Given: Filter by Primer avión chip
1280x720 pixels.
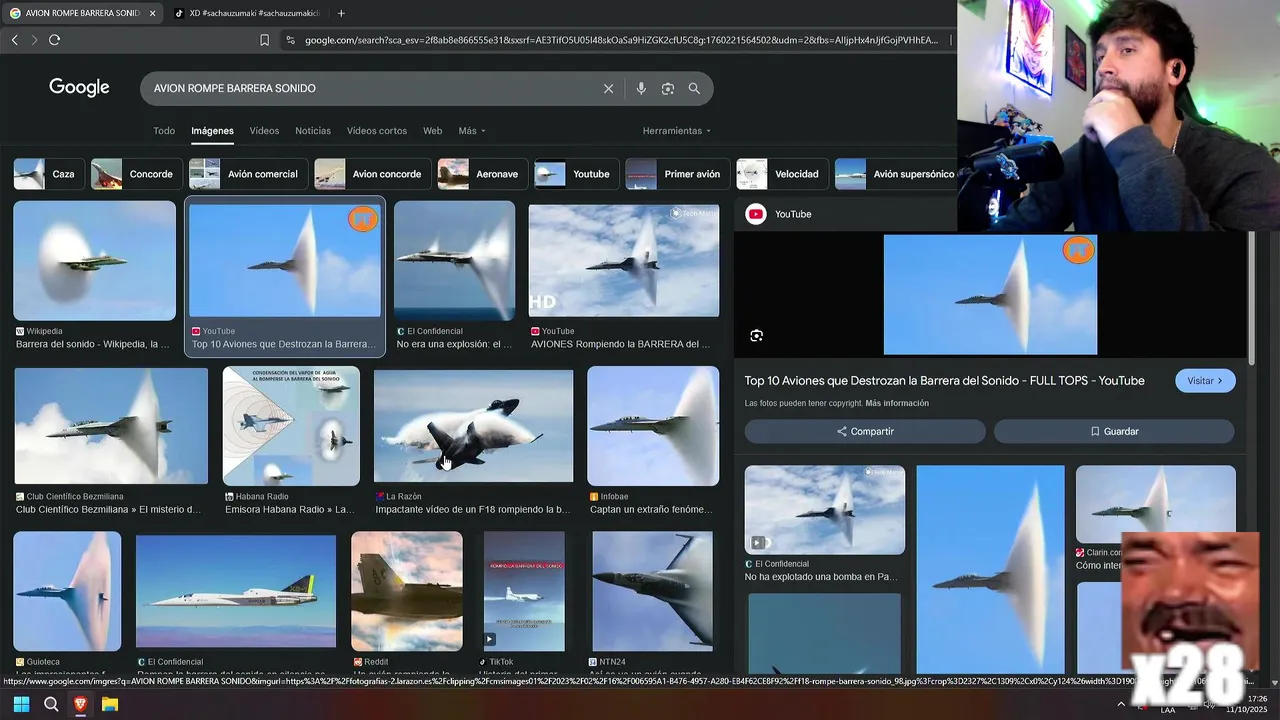Looking at the screenshot, I should 678,174.
